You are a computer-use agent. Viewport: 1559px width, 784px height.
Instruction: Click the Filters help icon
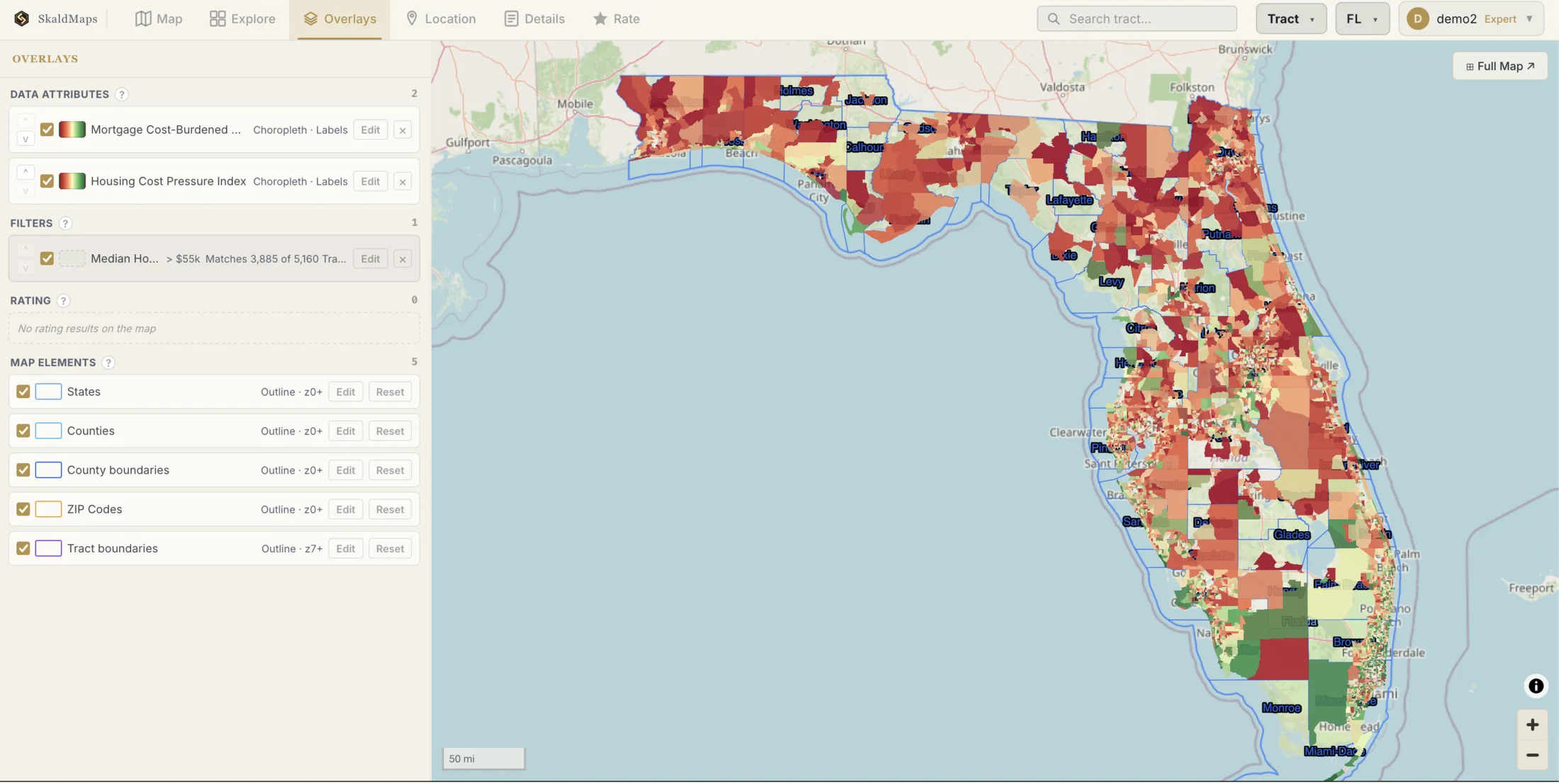point(65,223)
